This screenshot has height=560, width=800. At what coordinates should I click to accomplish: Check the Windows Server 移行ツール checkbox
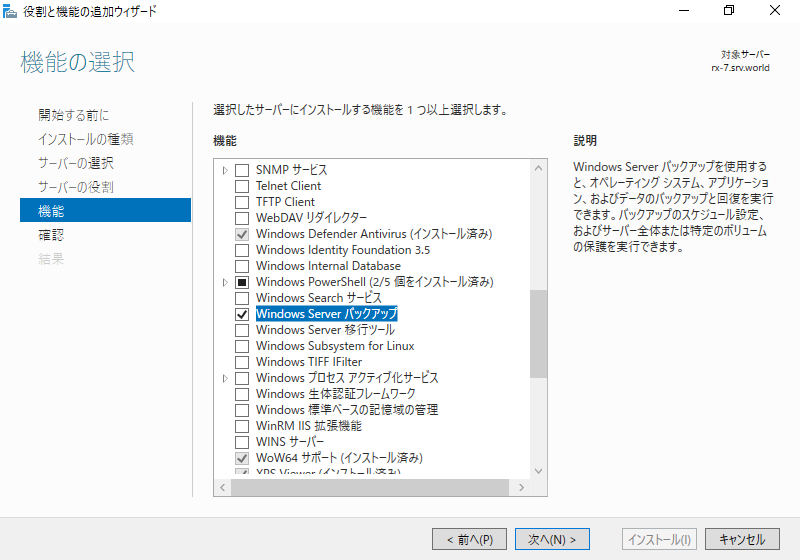tap(242, 330)
